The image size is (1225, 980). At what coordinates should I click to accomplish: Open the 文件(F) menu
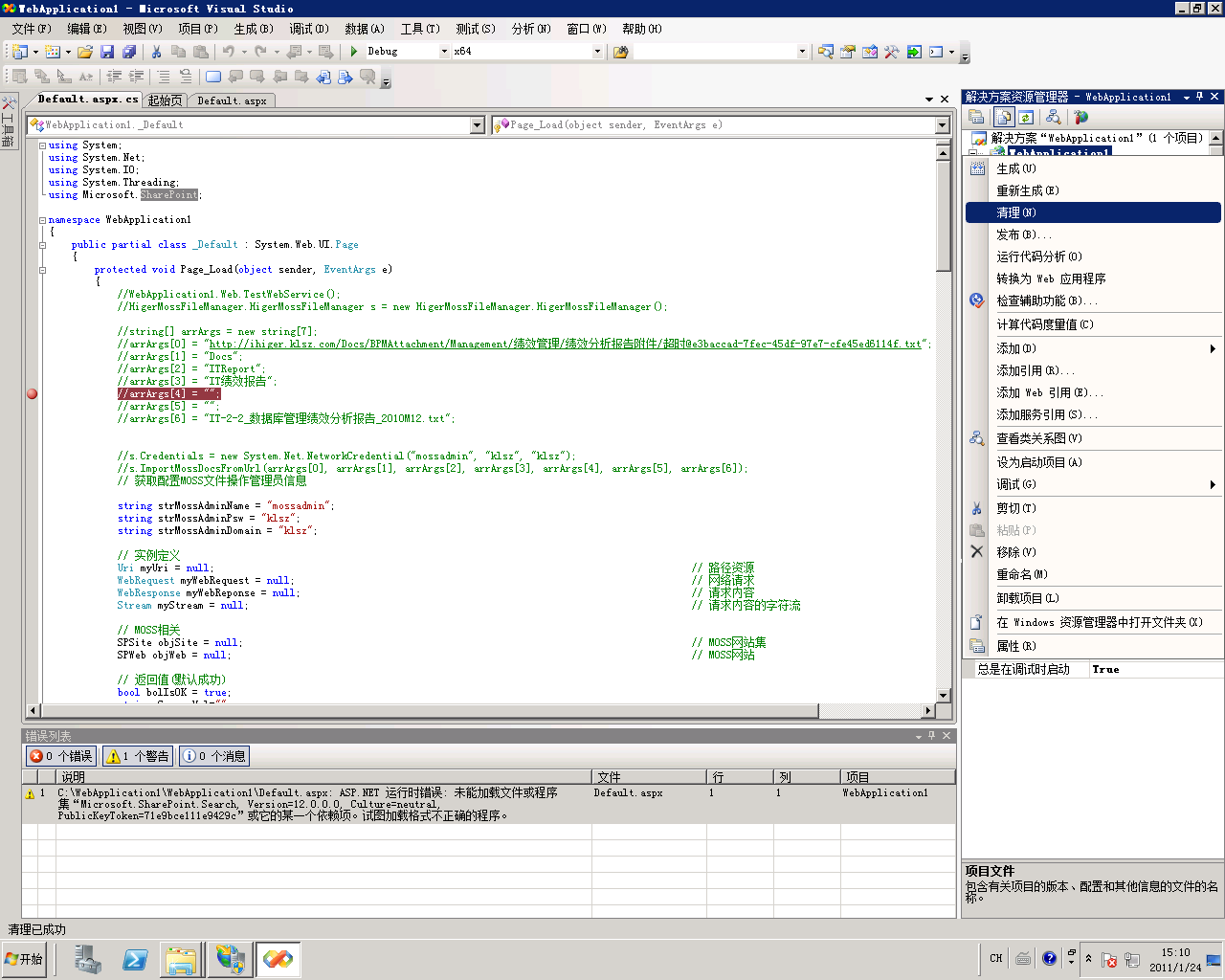click(32, 29)
